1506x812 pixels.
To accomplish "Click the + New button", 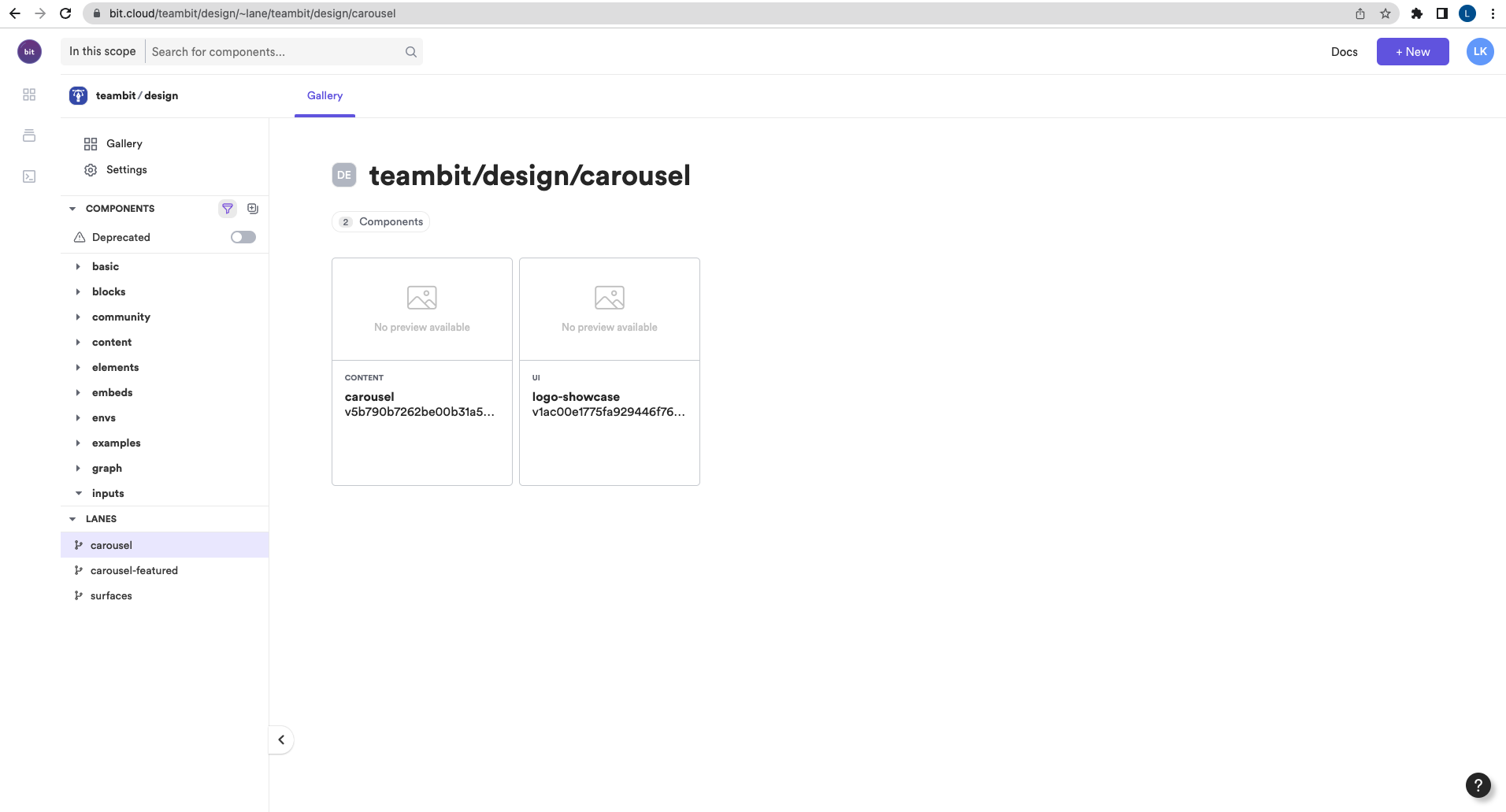I will [x=1412, y=52].
